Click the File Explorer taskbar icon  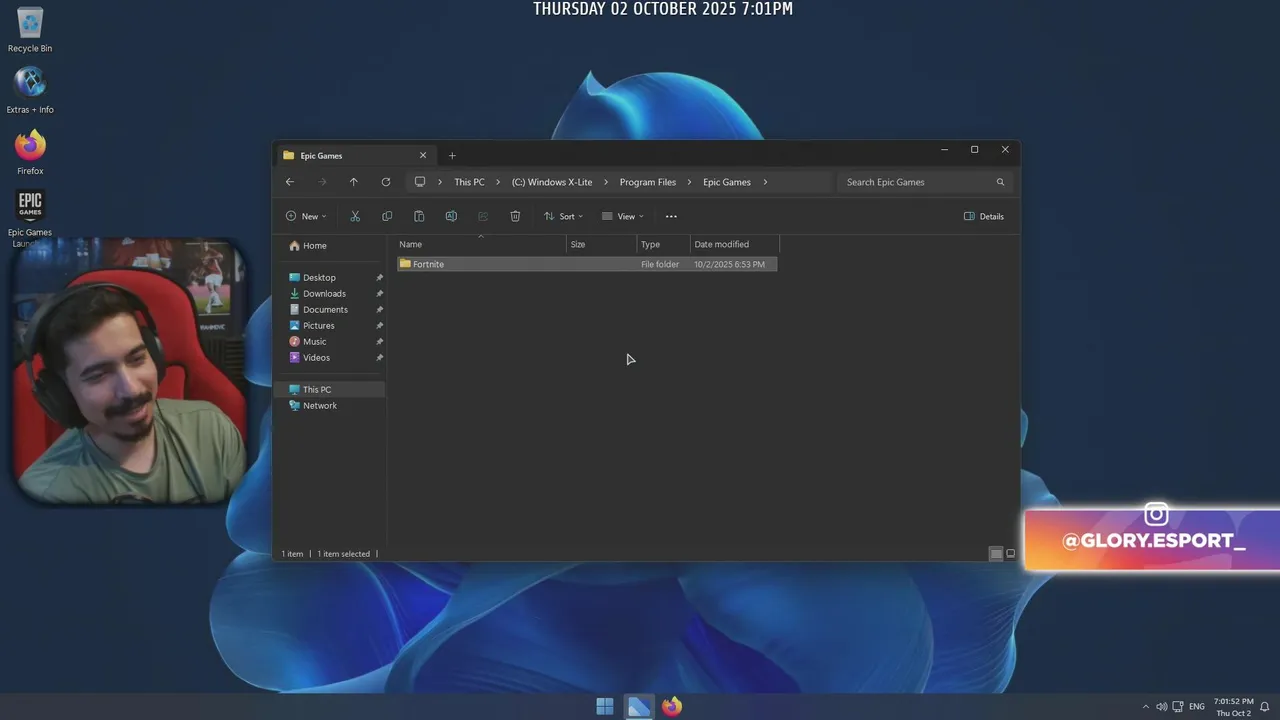[639, 706]
